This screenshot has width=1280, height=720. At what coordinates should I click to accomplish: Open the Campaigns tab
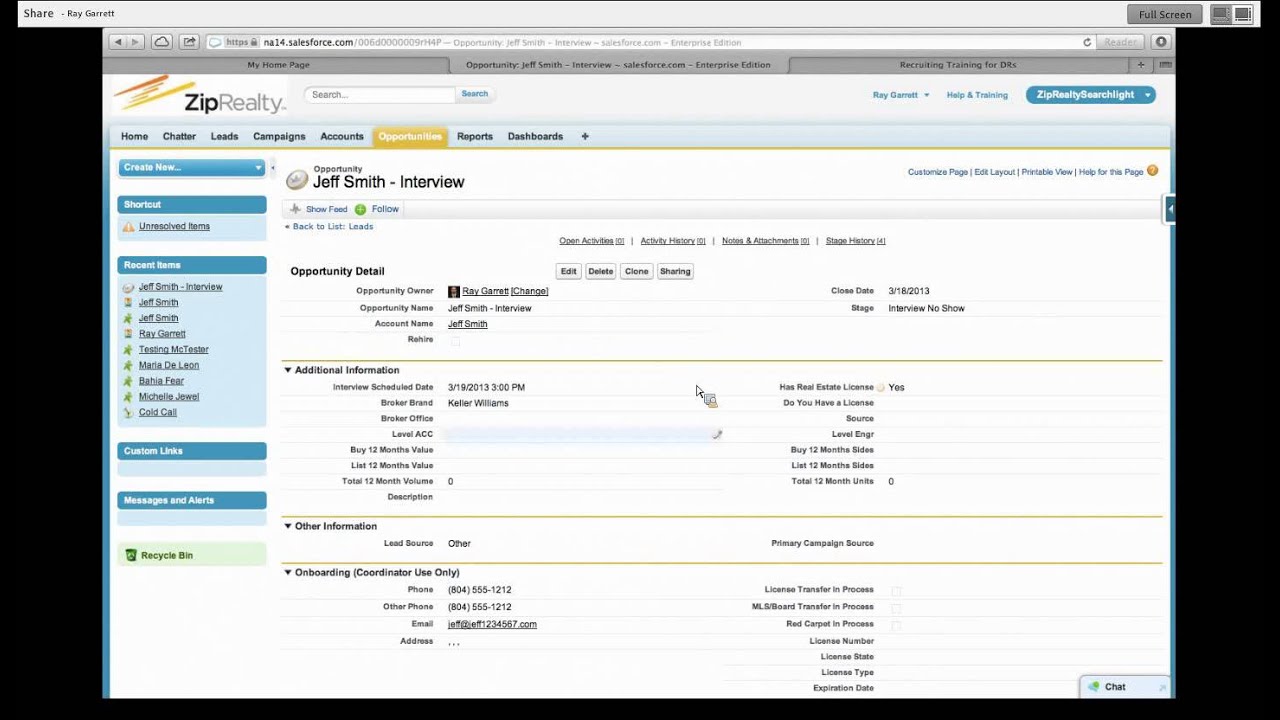tap(279, 136)
